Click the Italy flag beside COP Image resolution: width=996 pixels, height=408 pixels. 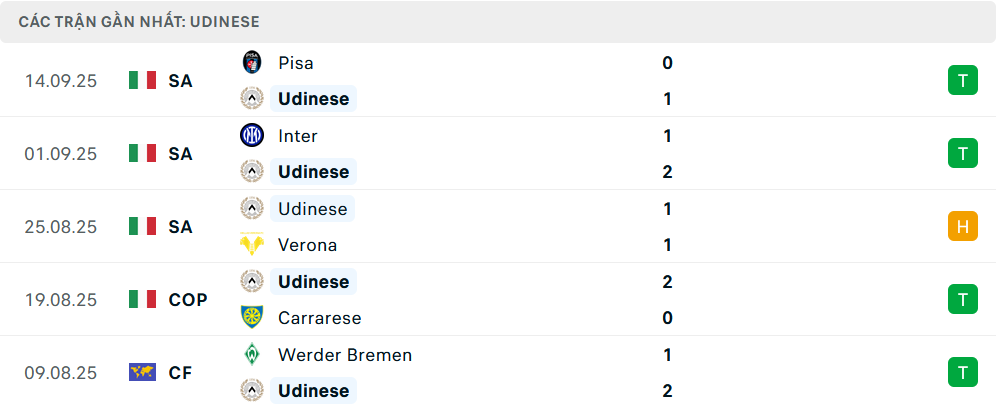[x=143, y=299]
